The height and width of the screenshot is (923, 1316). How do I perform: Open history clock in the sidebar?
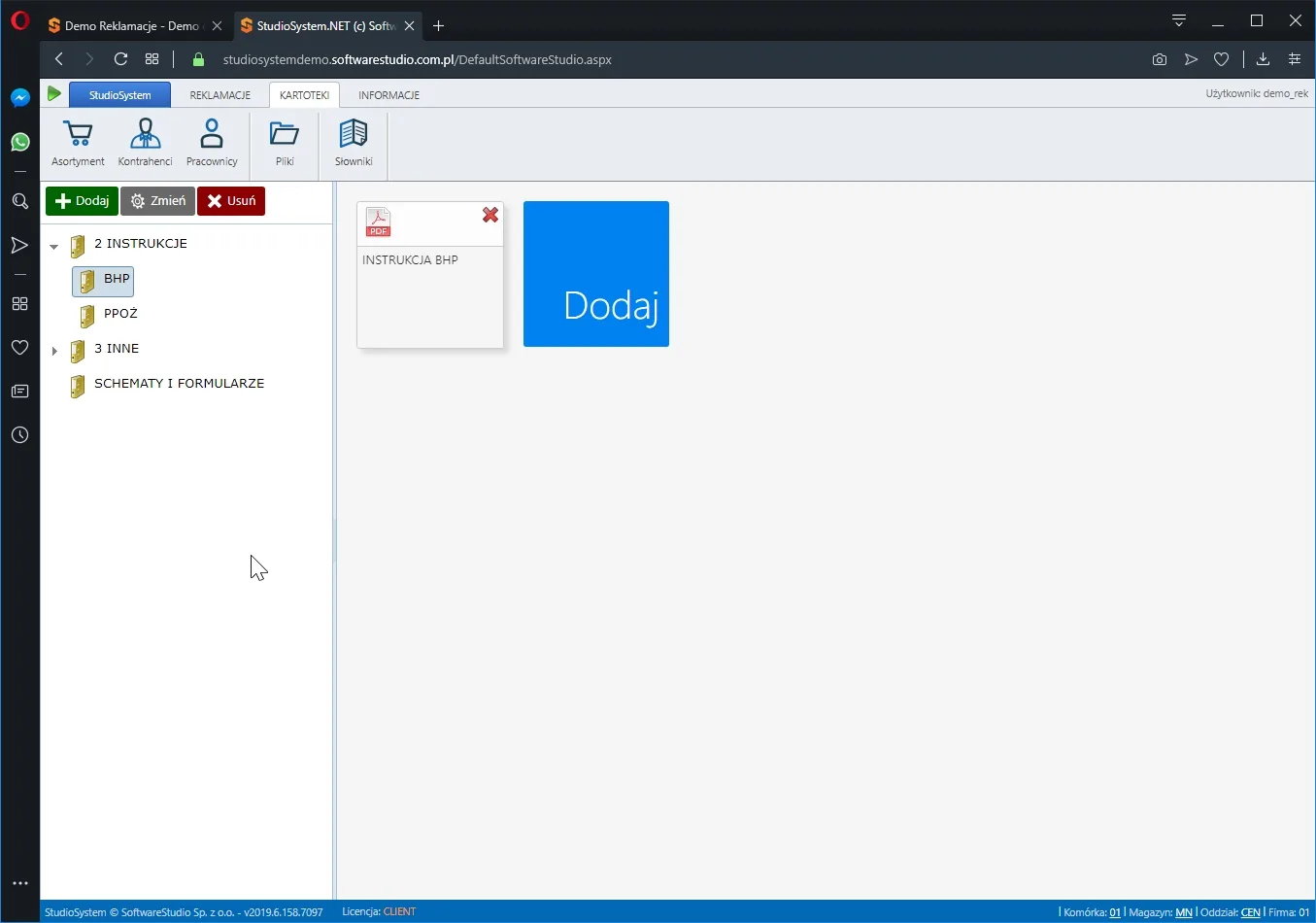19,434
